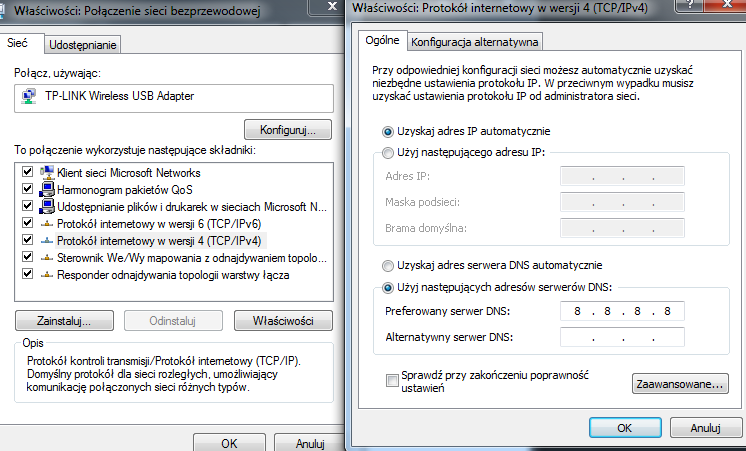This screenshot has height=451, width=746.
Task: Uncheck Sterownik We/Wy mapowania checkbox
Action: (28, 256)
